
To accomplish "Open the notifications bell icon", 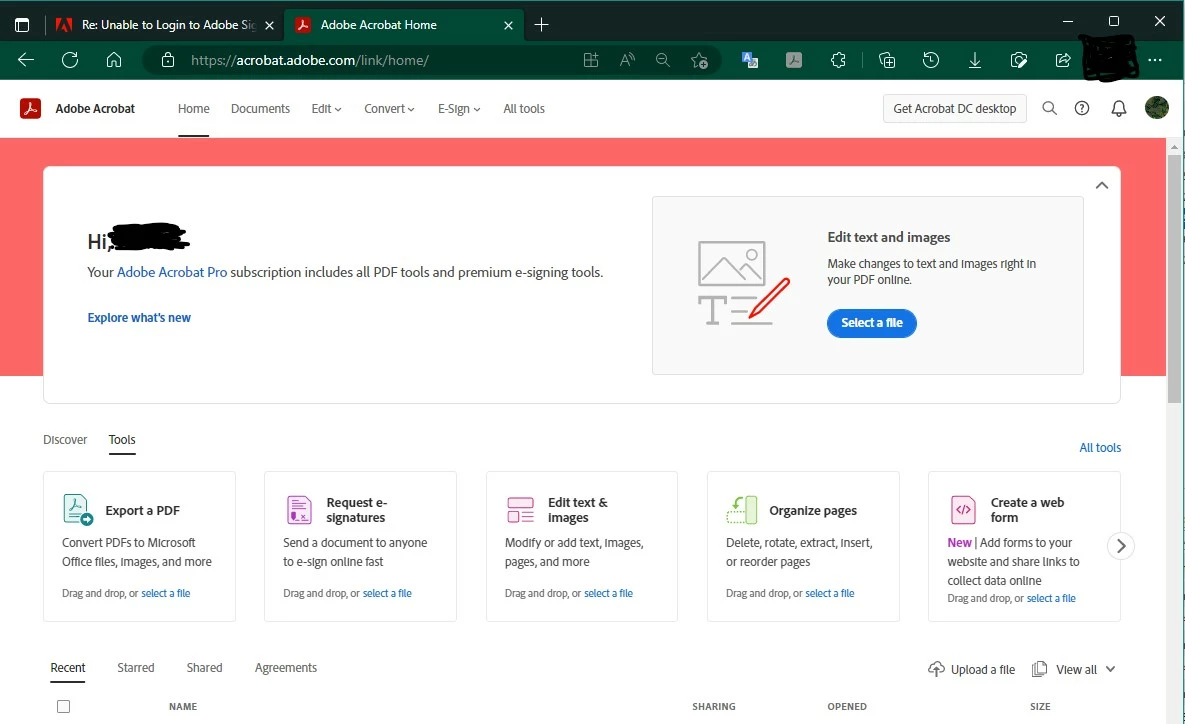I will pyautogui.click(x=1118, y=109).
